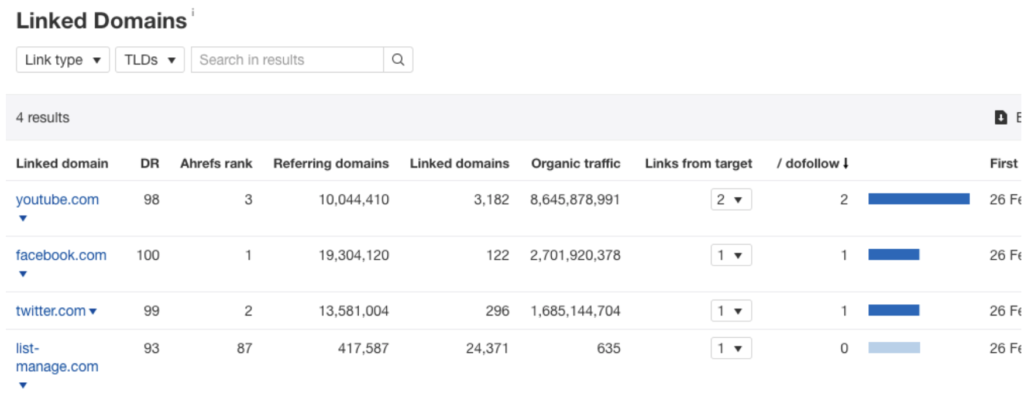Click linked domains value 24,371
The height and width of the screenshot is (398, 1024).
[488, 348]
